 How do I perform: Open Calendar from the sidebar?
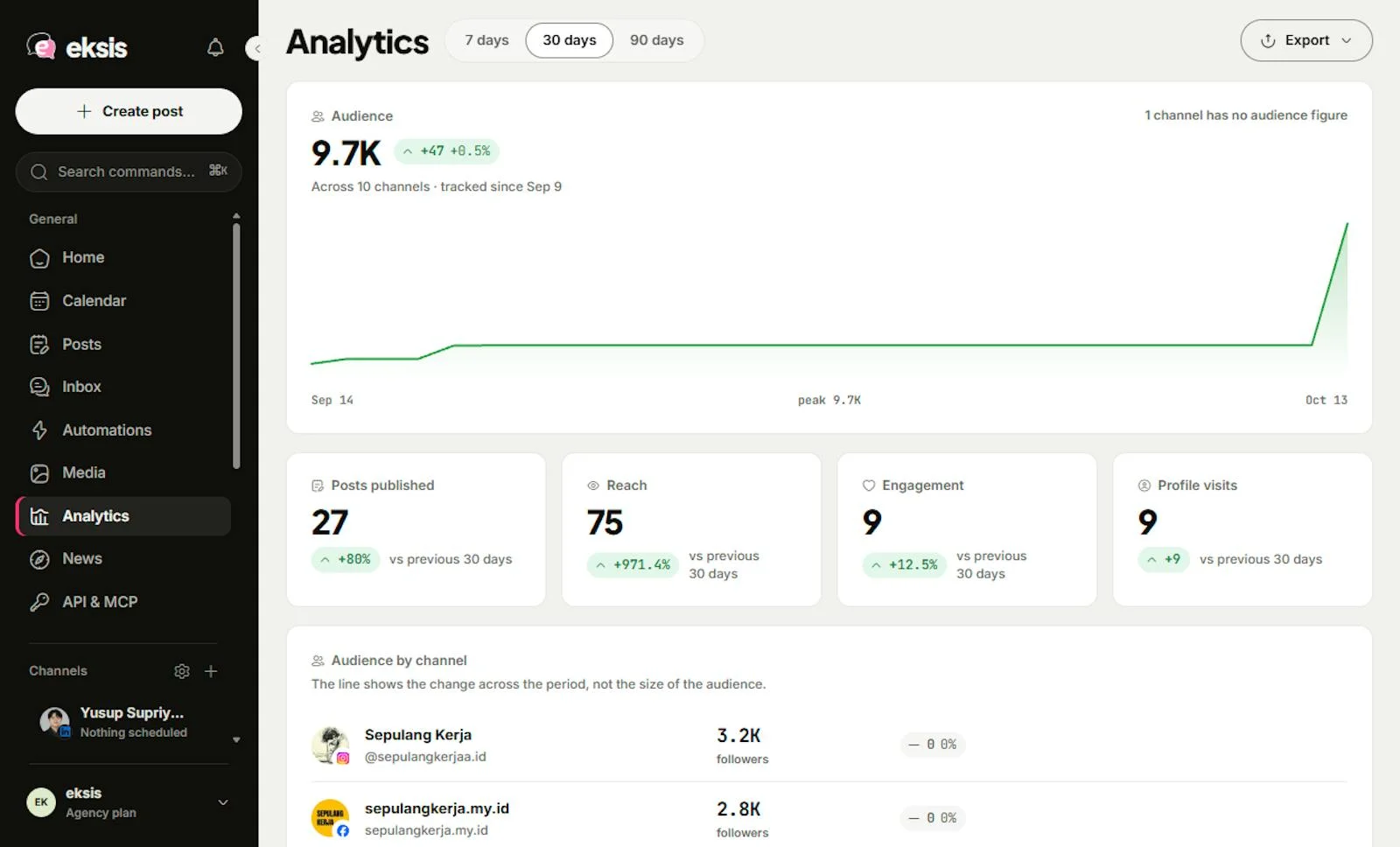(x=122, y=300)
